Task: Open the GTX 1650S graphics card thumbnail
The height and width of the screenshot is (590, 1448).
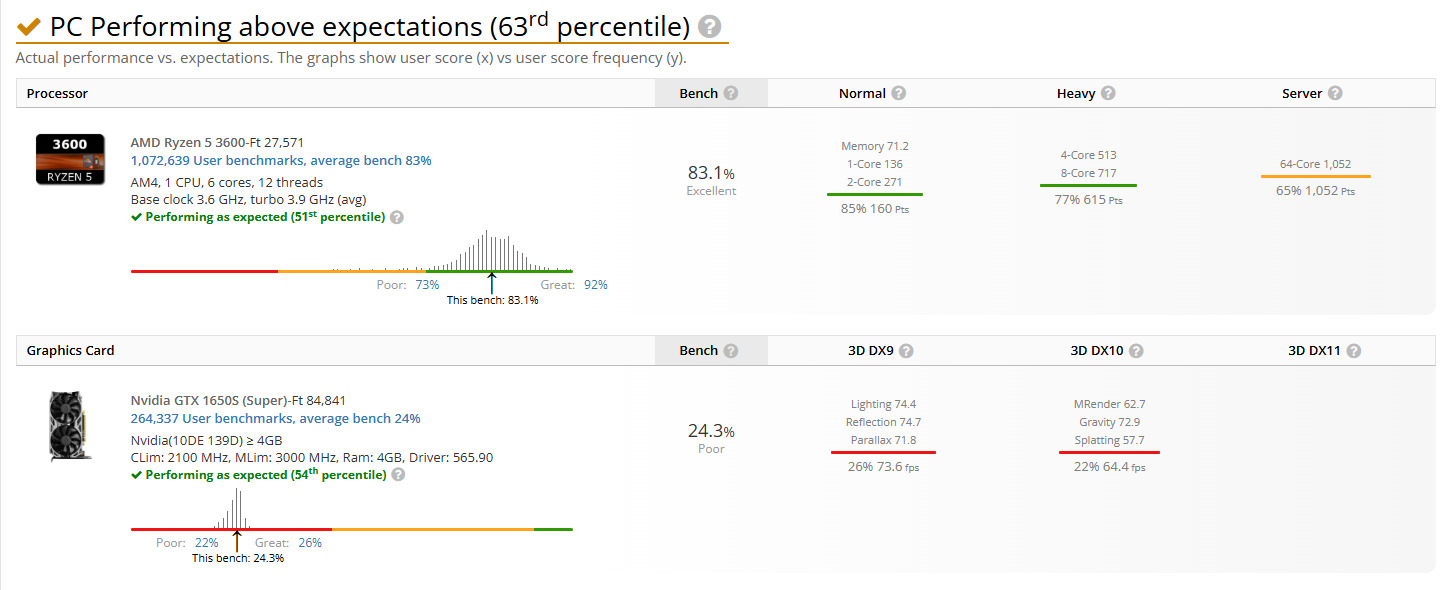Action: tap(69, 426)
